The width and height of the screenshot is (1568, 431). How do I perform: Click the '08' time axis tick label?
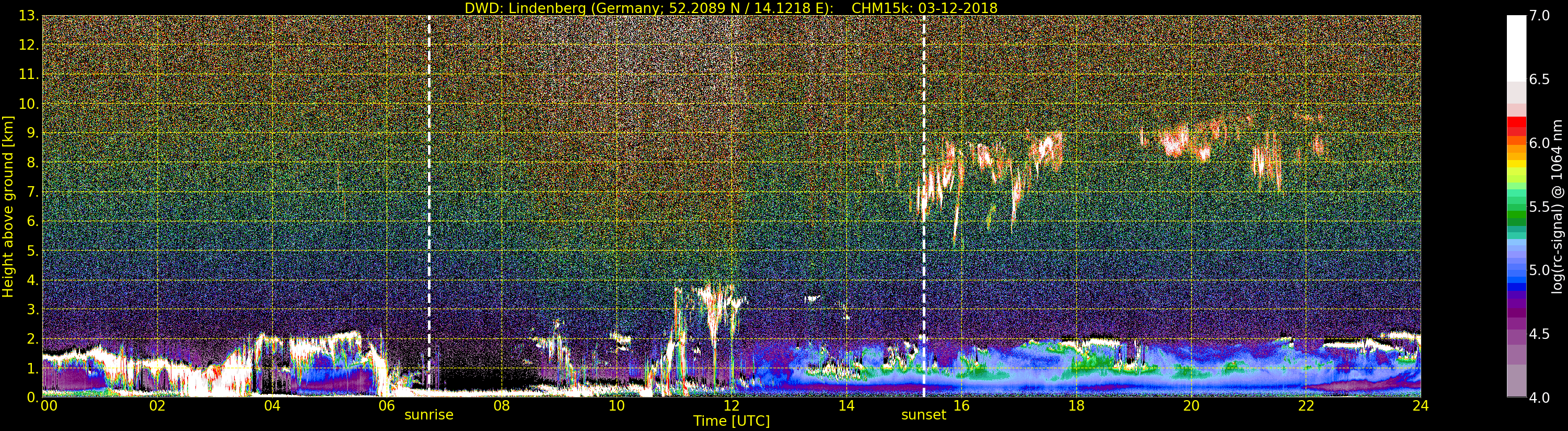(x=502, y=406)
